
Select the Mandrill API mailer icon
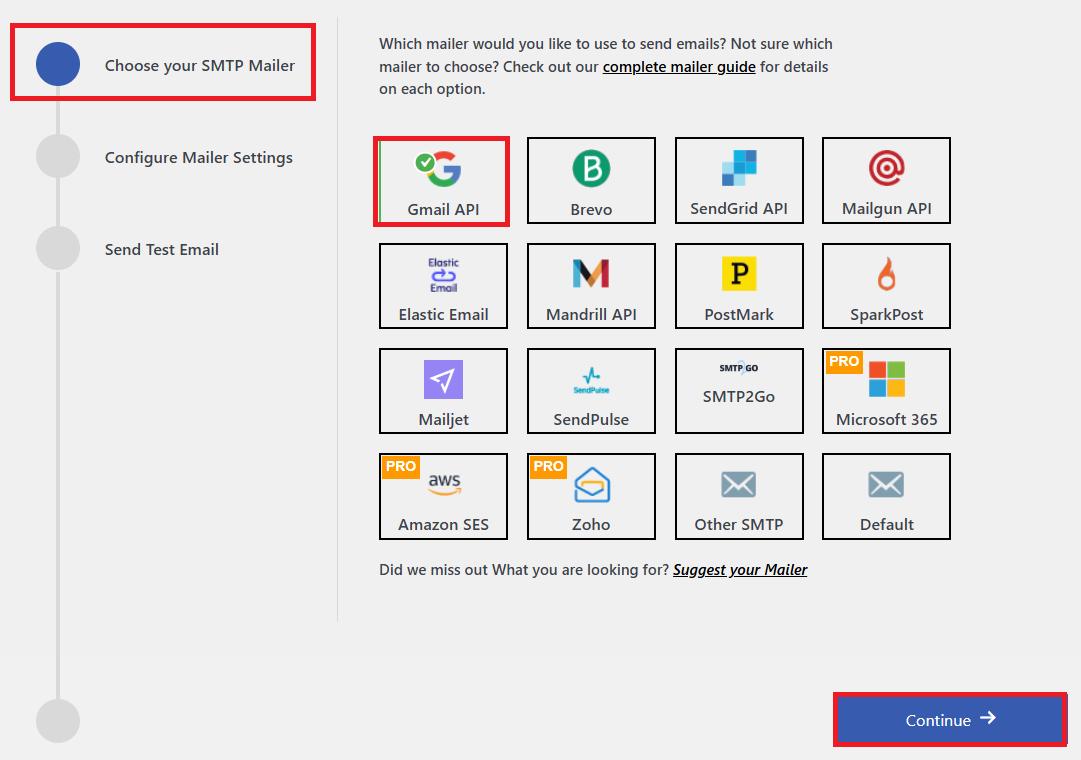[x=591, y=274]
